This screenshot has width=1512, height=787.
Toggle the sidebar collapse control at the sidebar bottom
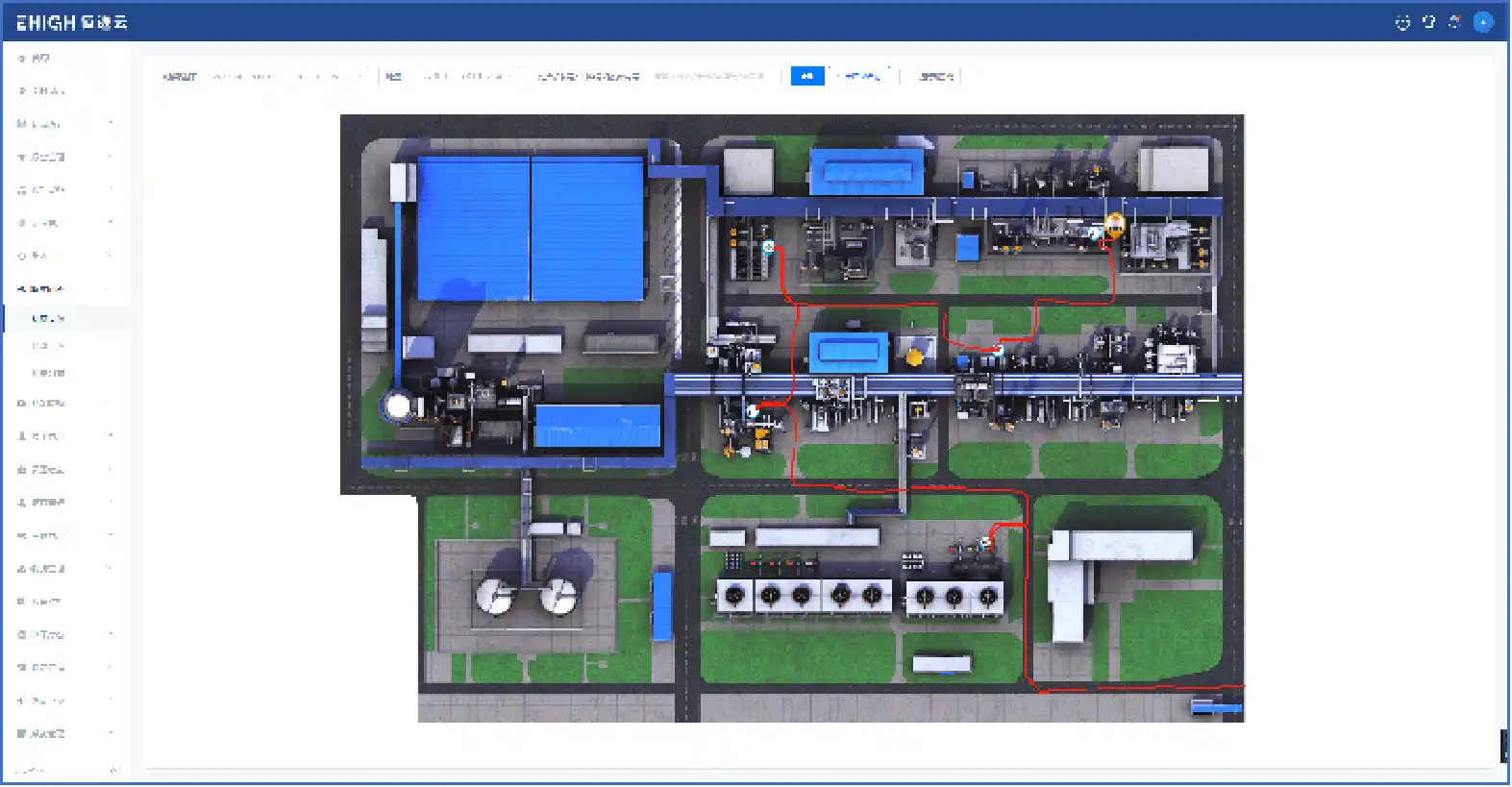pyautogui.click(x=113, y=771)
